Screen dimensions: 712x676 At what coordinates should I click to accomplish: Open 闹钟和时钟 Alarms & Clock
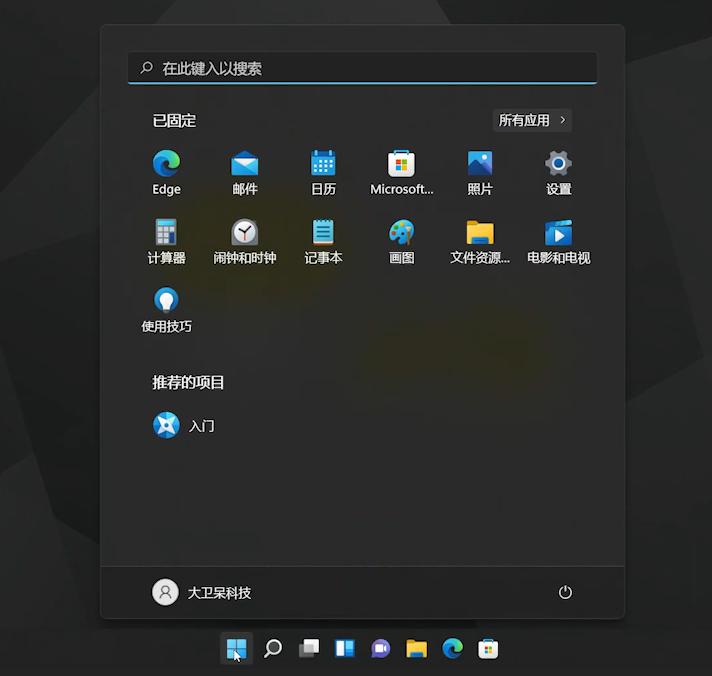[x=245, y=242]
